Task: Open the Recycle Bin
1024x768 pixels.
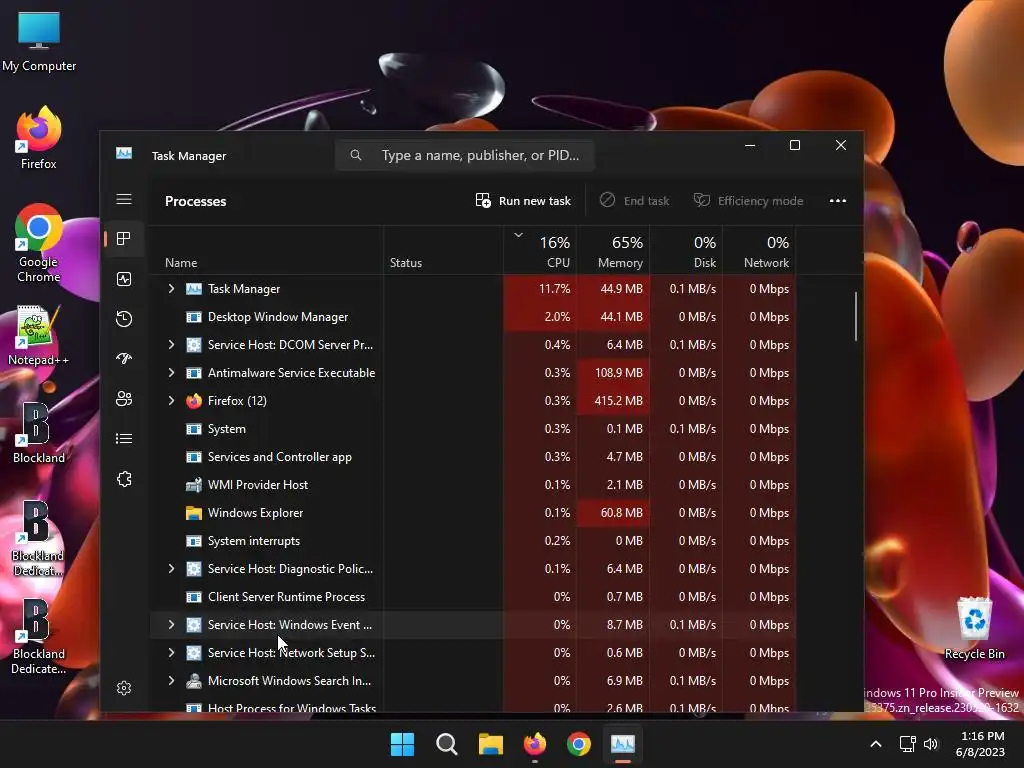Action: 974,628
